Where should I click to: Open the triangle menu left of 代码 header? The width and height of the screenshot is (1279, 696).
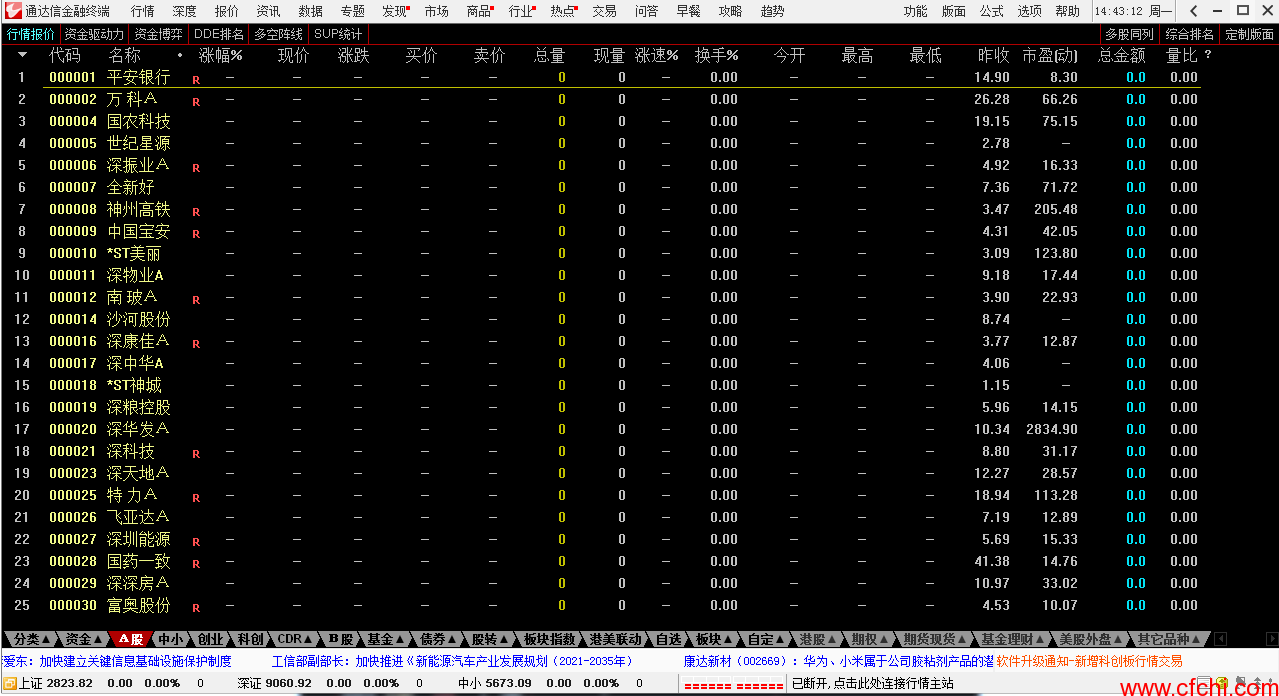(22, 55)
